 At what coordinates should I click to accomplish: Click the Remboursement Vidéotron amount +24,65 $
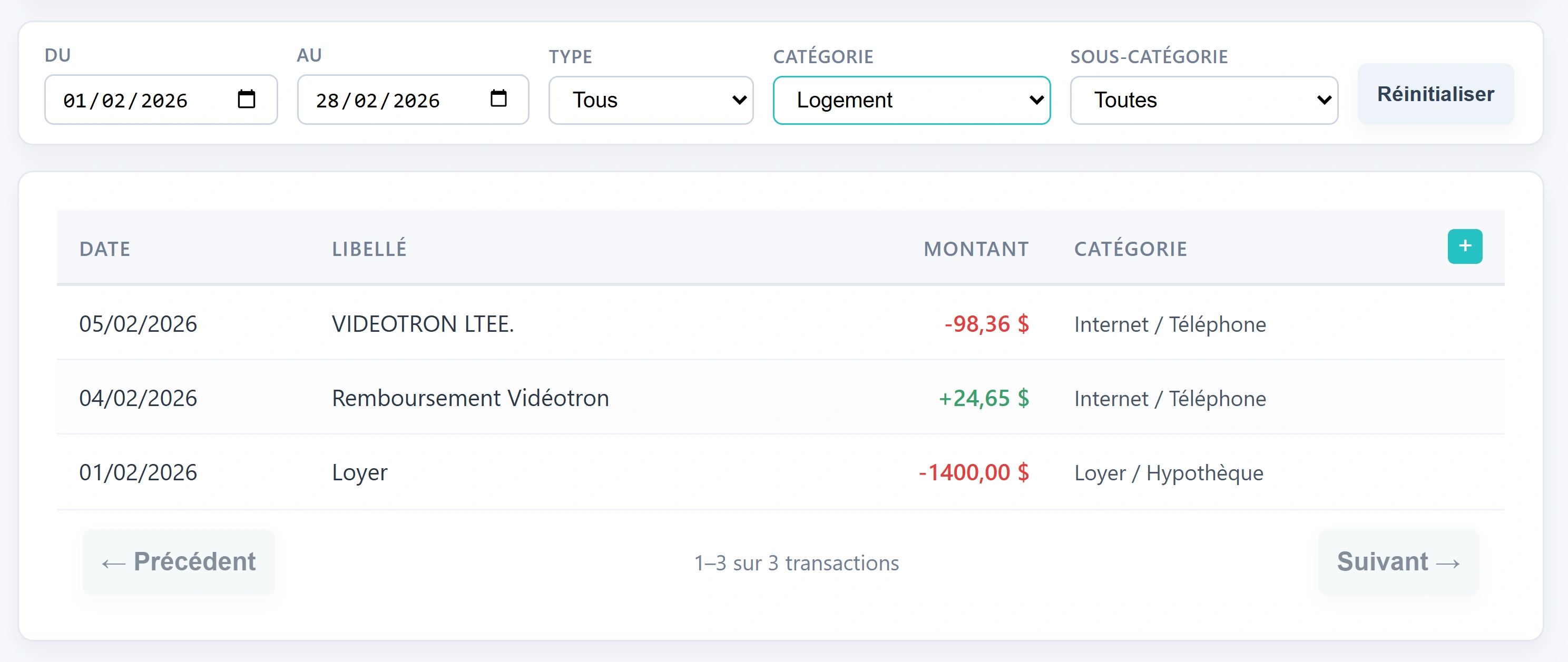point(984,398)
